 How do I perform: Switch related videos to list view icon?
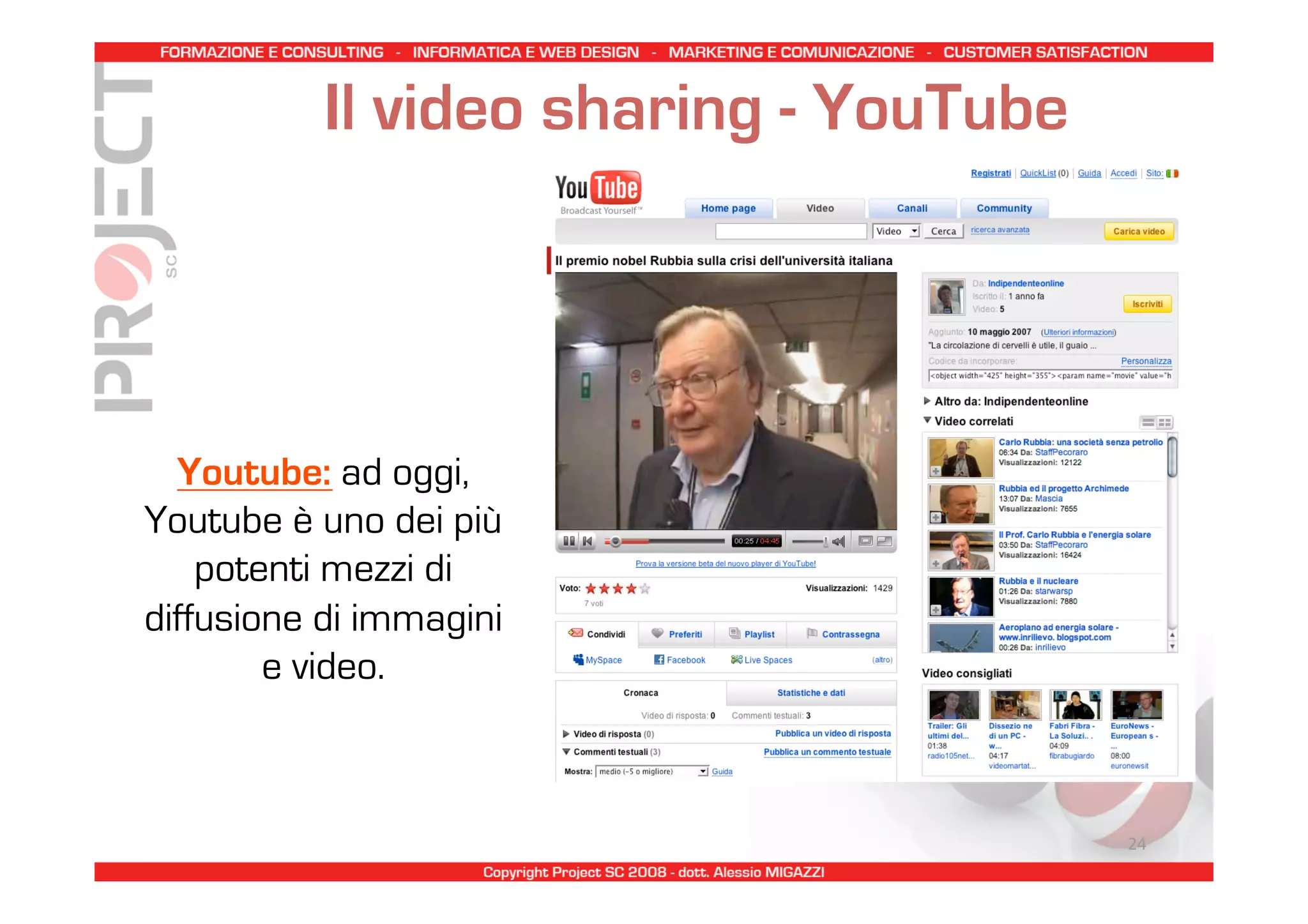coord(1148,423)
